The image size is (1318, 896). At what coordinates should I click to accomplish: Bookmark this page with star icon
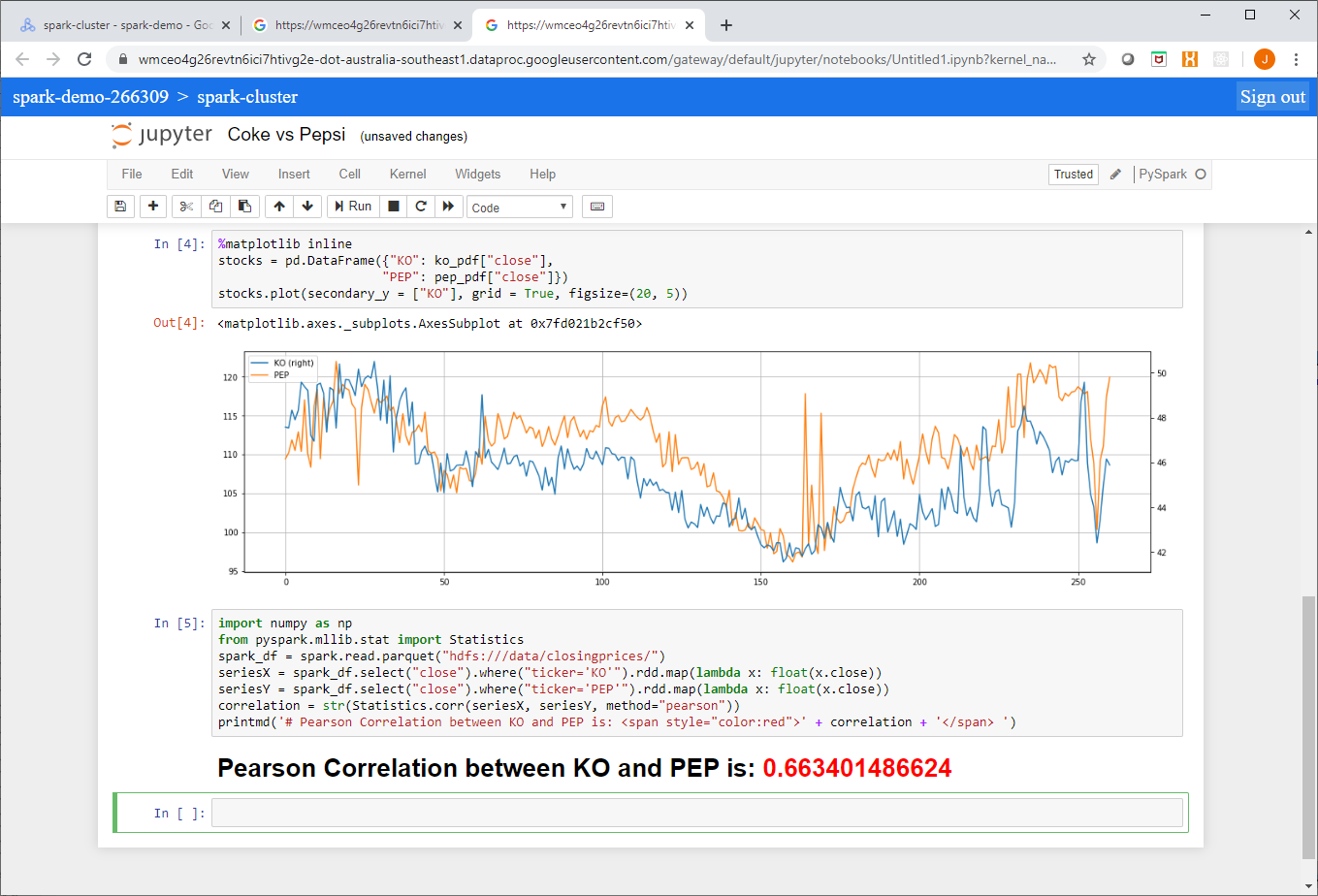click(1089, 59)
